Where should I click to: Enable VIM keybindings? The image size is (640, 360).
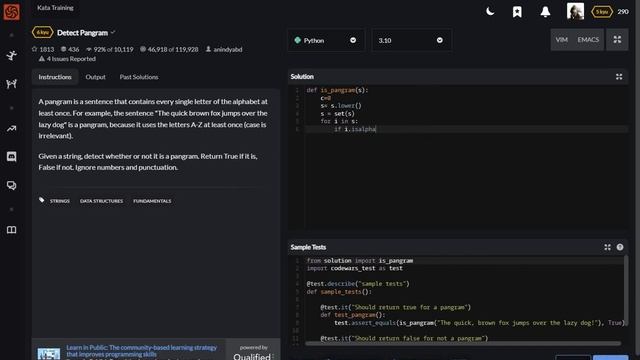pyautogui.click(x=562, y=40)
